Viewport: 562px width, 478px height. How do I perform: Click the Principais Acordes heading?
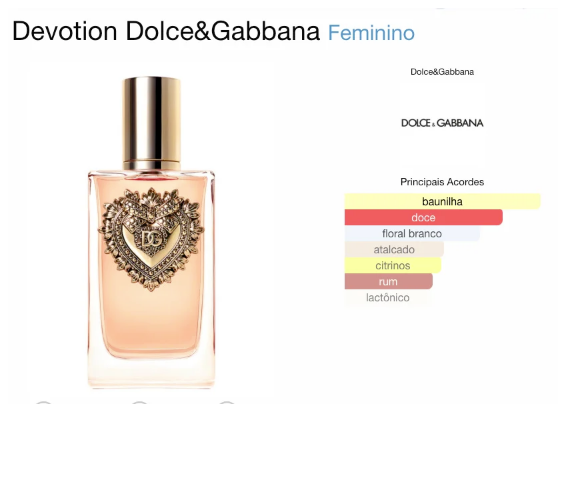442,182
